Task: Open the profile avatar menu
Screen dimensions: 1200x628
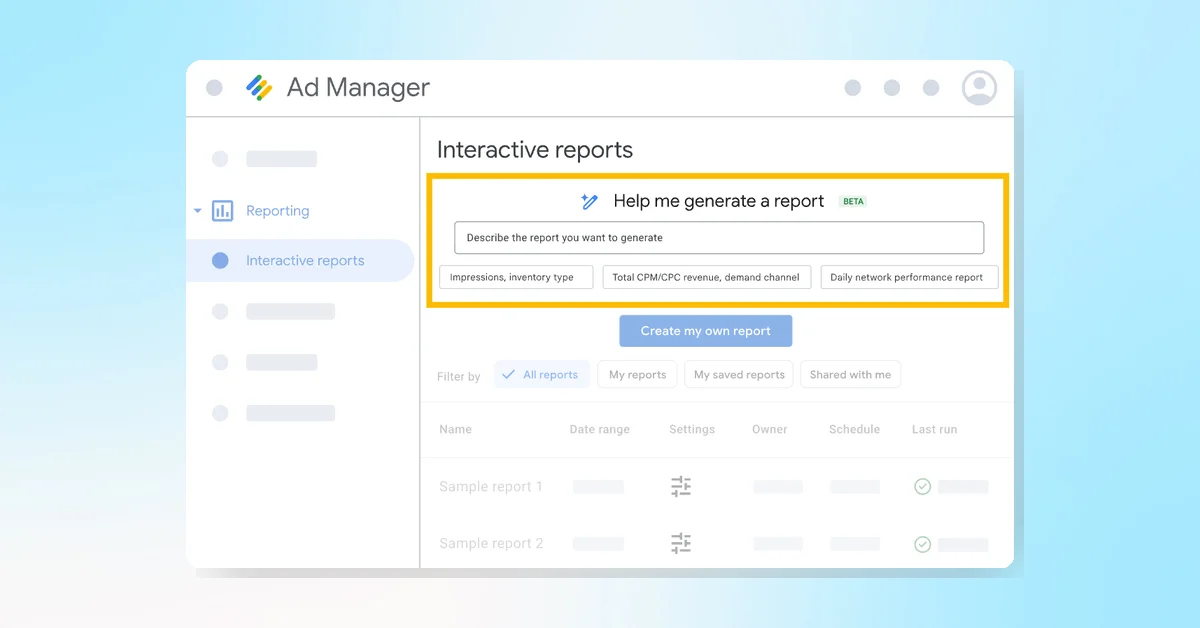Action: pos(979,87)
